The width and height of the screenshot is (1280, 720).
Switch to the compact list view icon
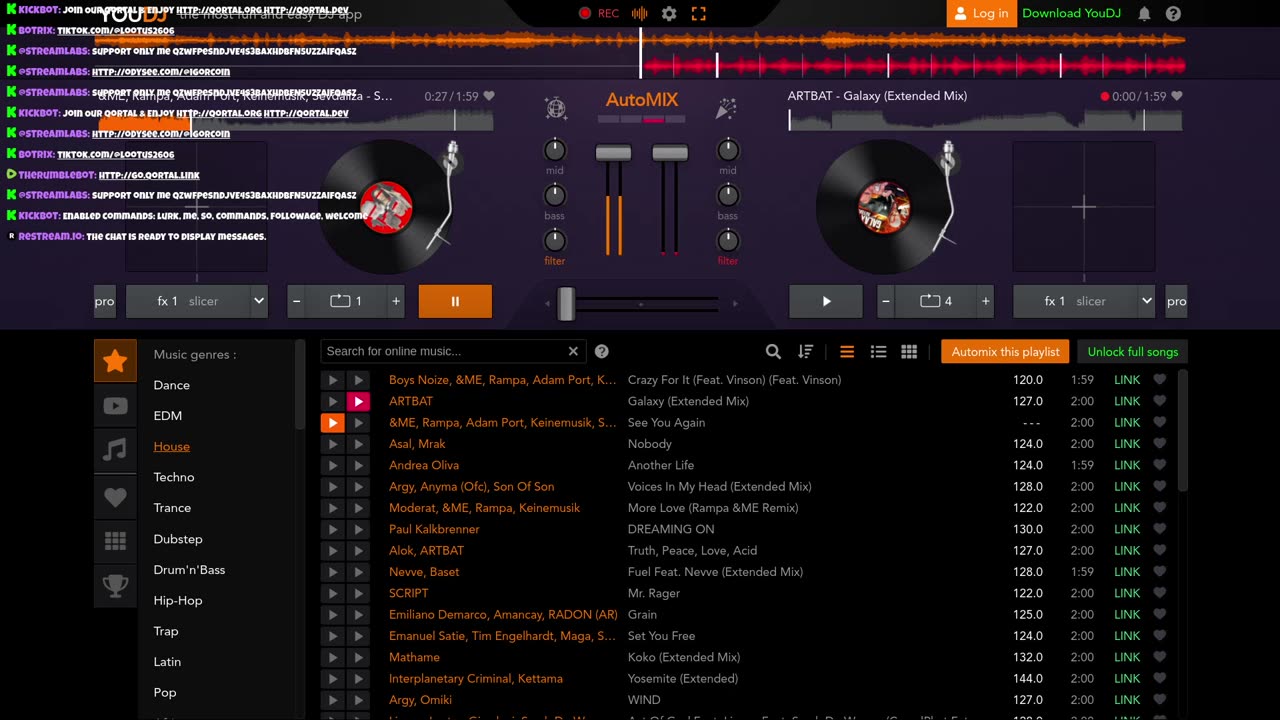(847, 351)
